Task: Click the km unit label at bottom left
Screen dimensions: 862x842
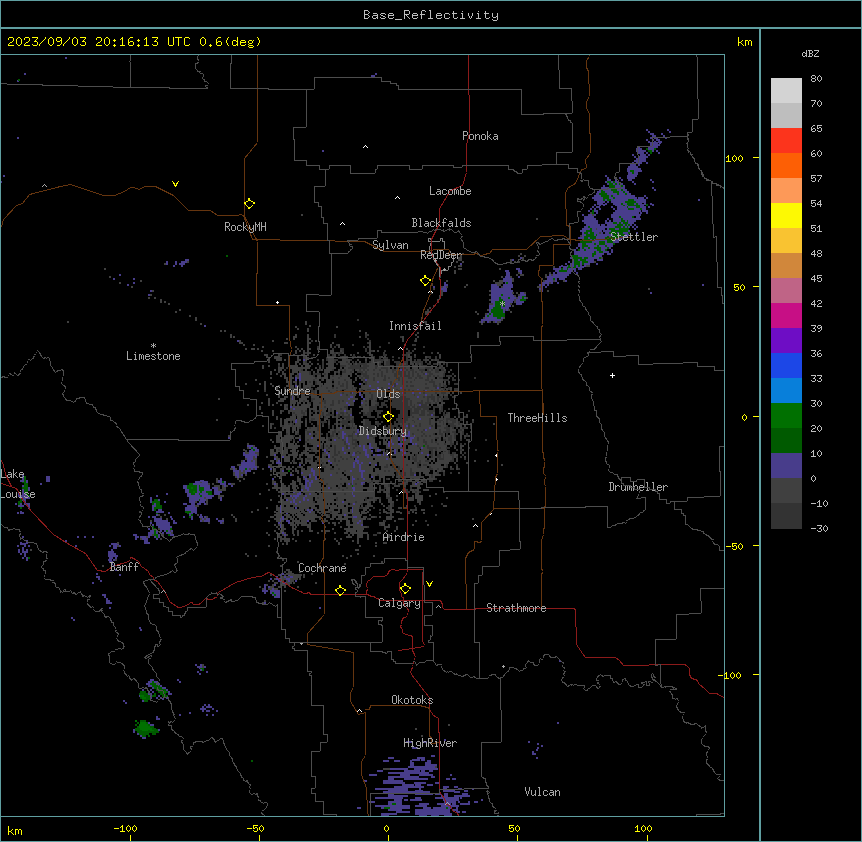Action: [x=15, y=830]
